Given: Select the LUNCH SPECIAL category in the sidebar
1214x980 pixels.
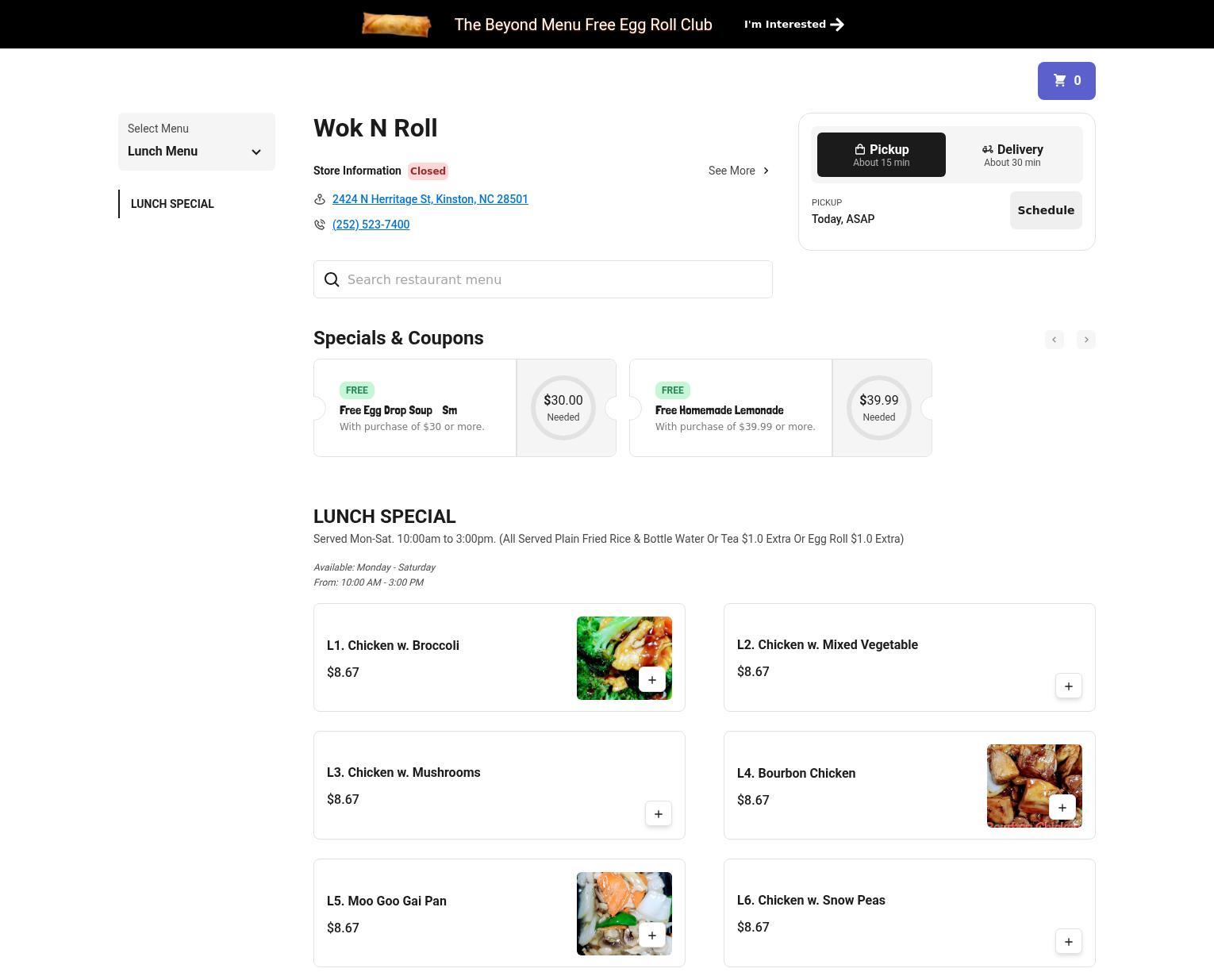Looking at the screenshot, I should [x=172, y=204].
